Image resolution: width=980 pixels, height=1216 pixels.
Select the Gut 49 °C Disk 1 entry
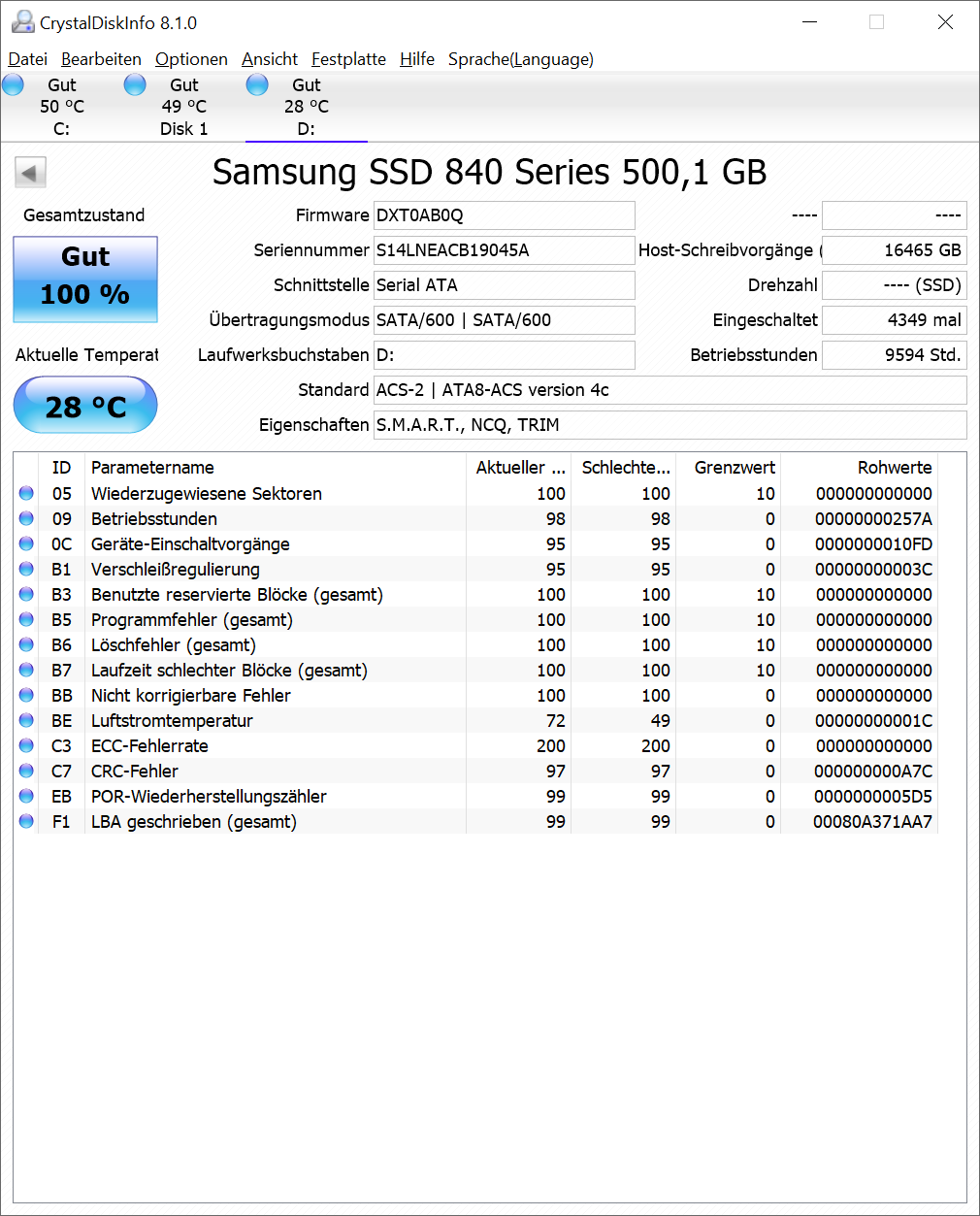point(184,107)
